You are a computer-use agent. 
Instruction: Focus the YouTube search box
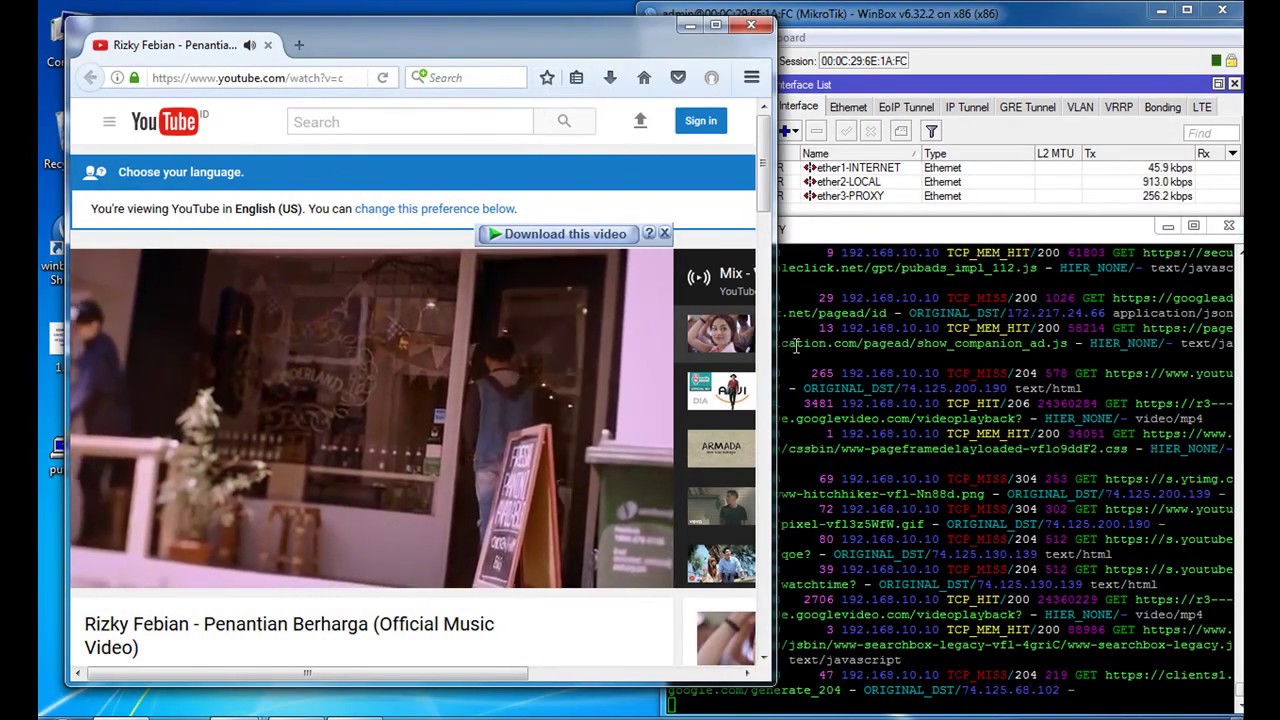tap(410, 122)
